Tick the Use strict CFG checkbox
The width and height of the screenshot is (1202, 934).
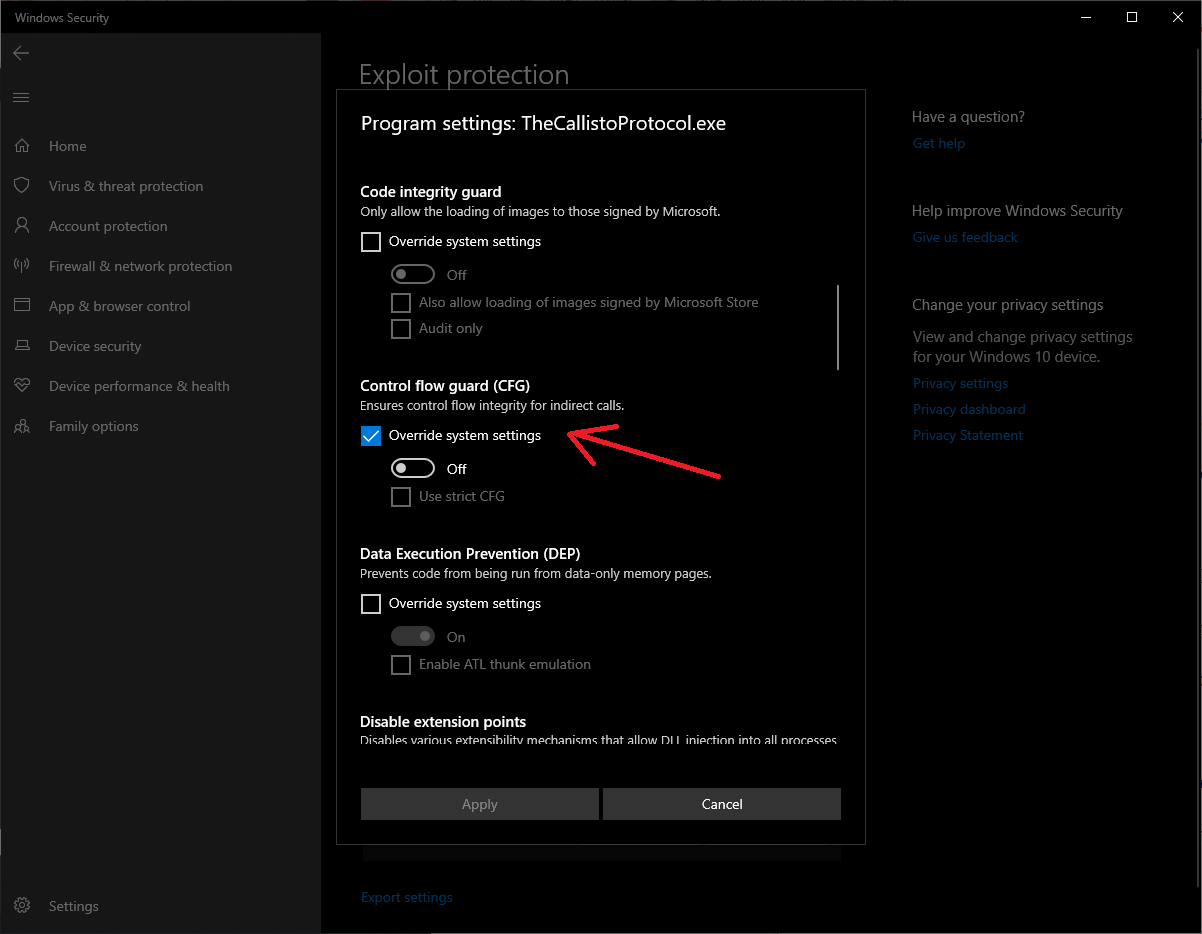[401, 497]
